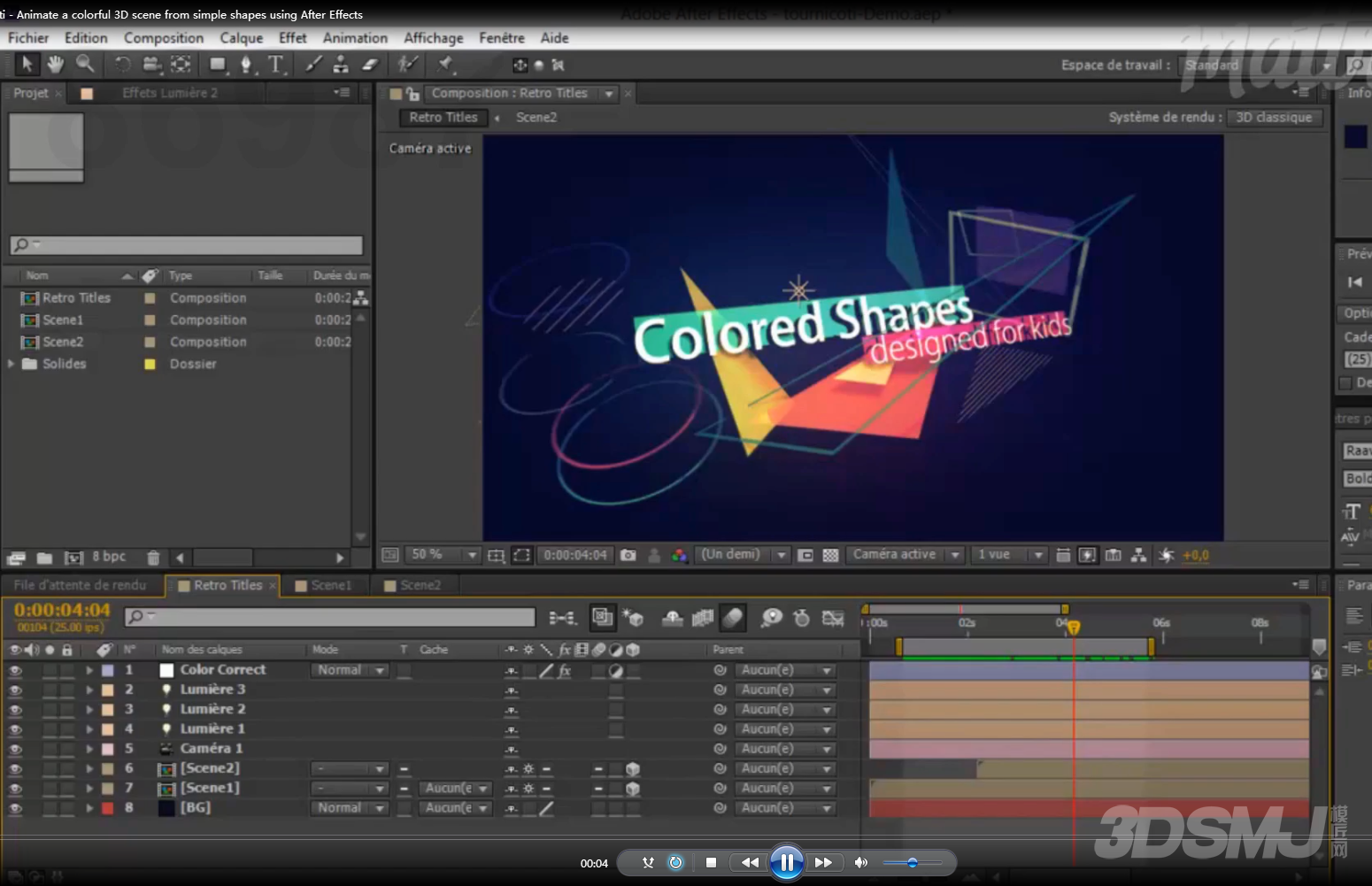Screen dimensions: 1372x886
Task: Select the Selection arrow tool
Action: tap(26, 64)
